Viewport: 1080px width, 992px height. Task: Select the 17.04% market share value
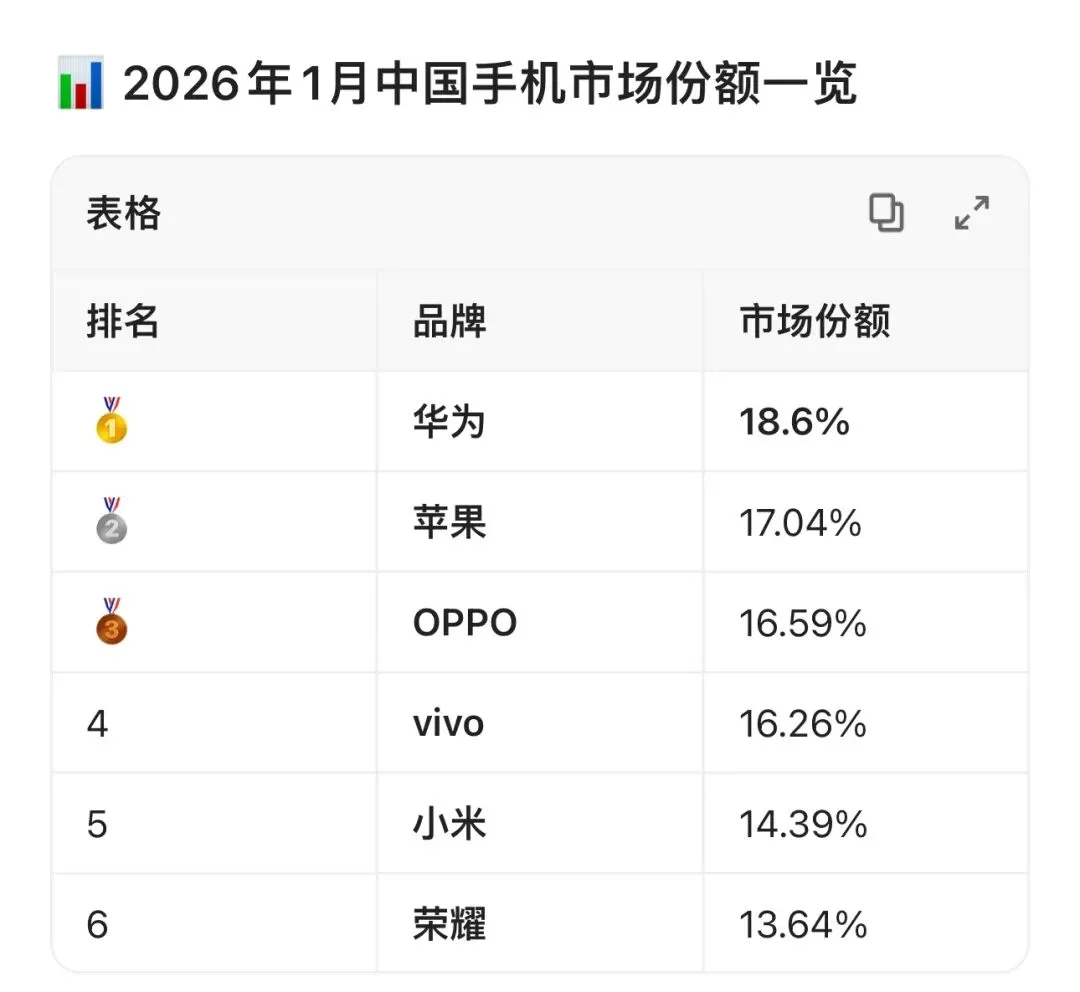point(800,522)
